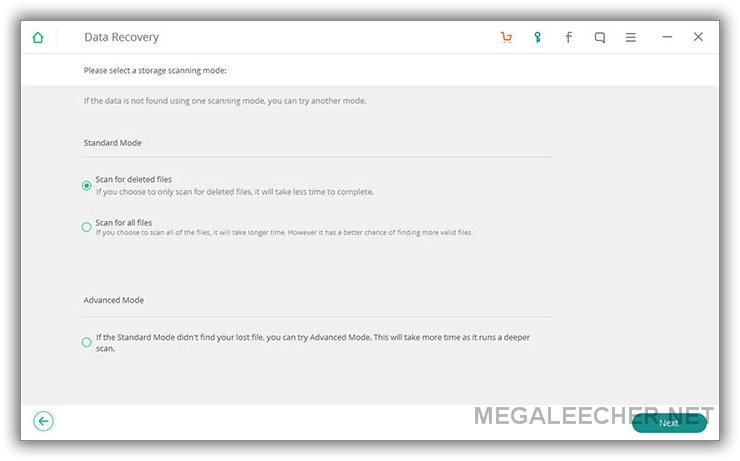This screenshot has height=461, width=740.
Task: Click the 'Scan for all files' label text
Action: (x=124, y=222)
